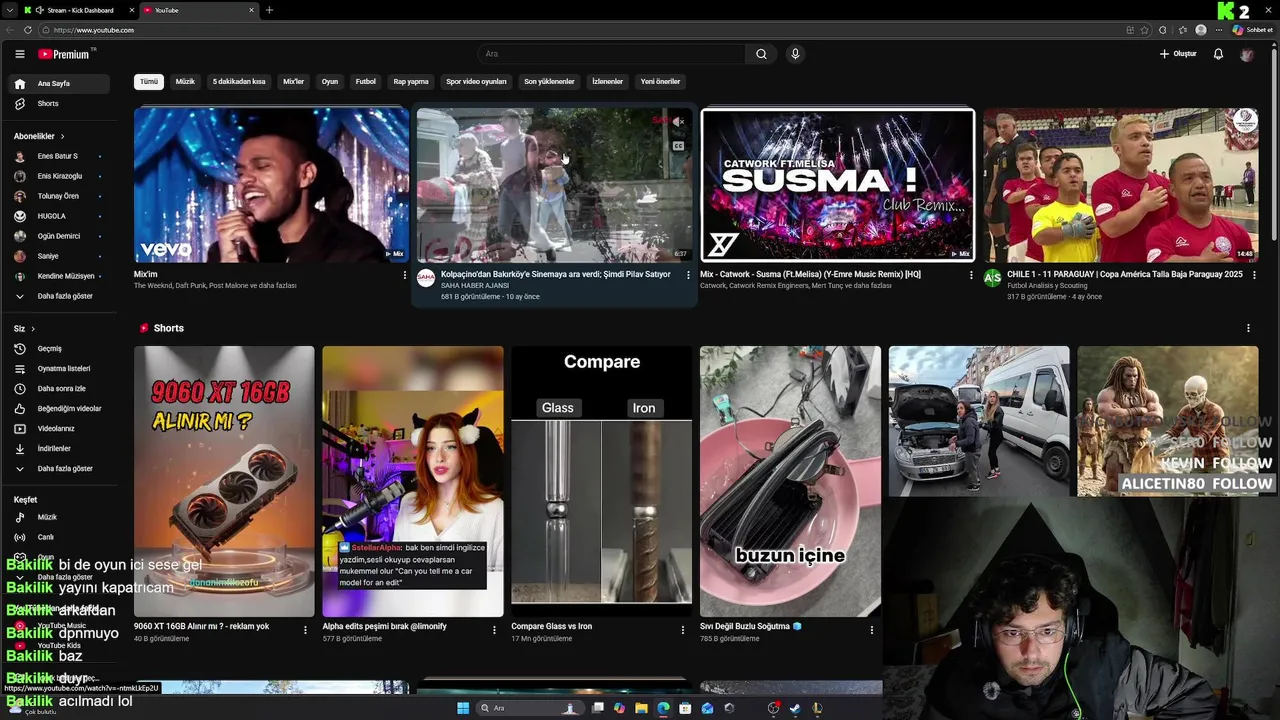This screenshot has height=720, width=1280.
Task: Open YouTube account avatar menu
Action: [1246, 54]
